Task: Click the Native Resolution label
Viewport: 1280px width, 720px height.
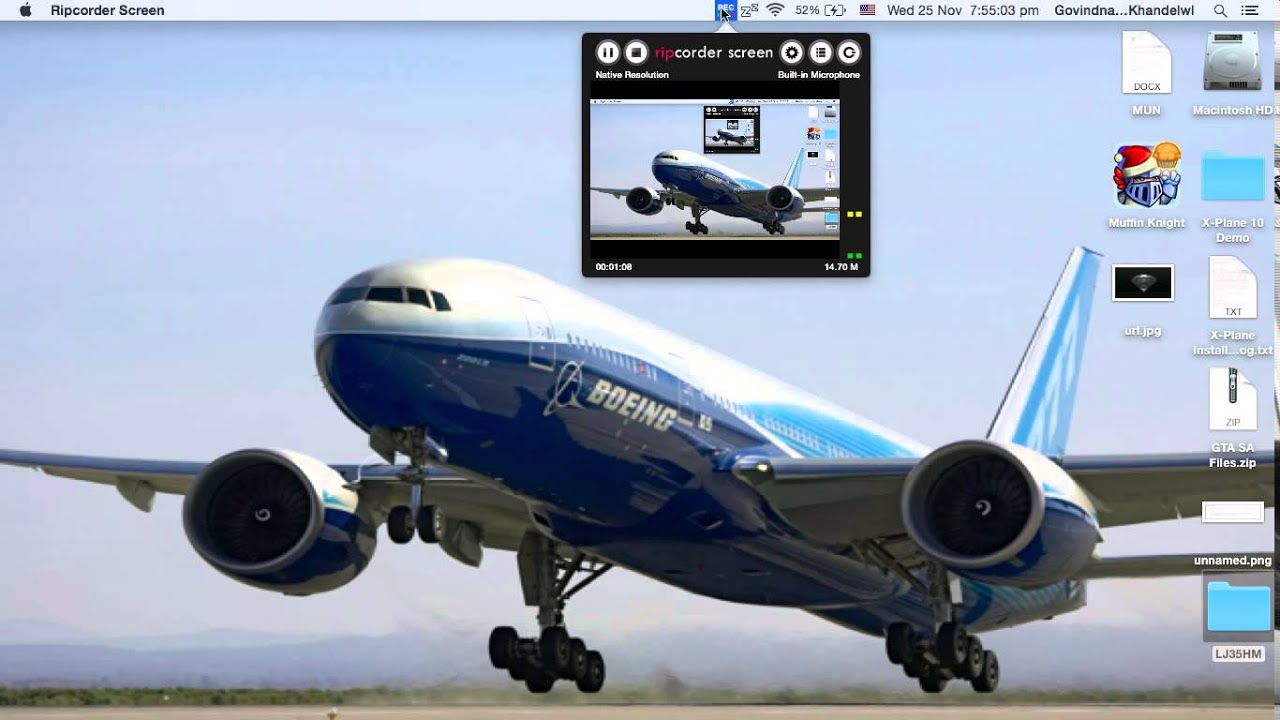Action: coord(632,75)
